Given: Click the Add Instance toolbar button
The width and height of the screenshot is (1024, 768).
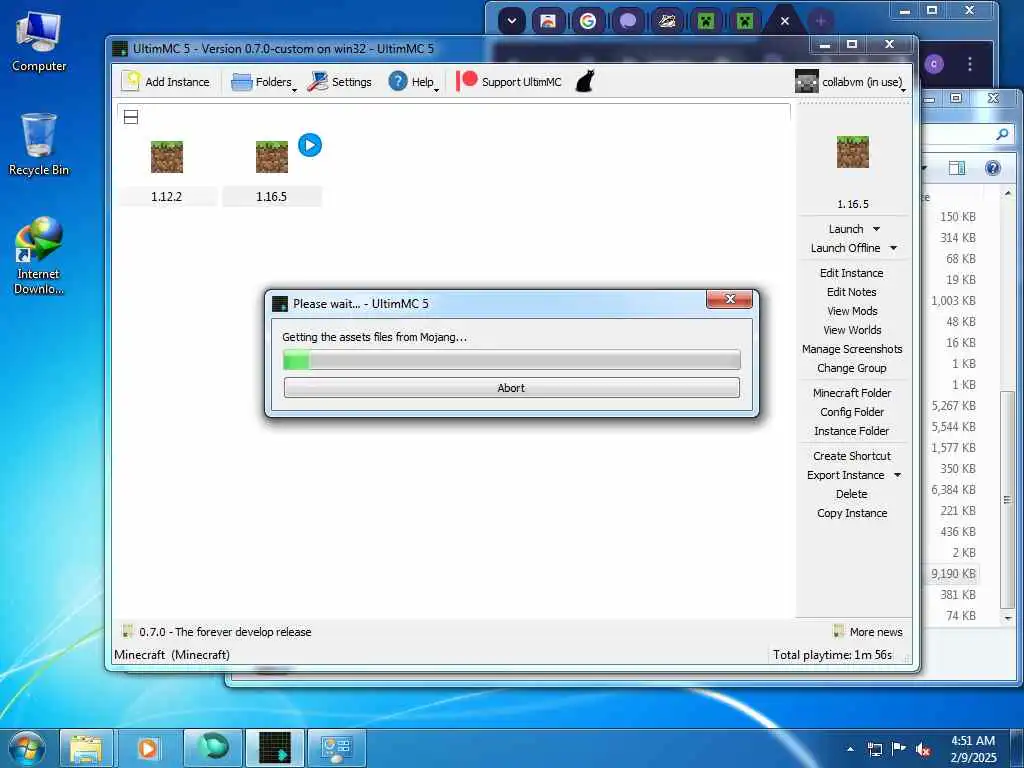Looking at the screenshot, I should coord(166,82).
